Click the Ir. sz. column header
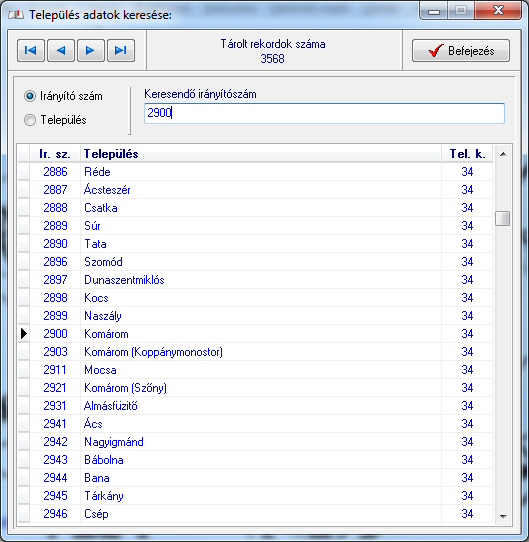 tap(55, 154)
